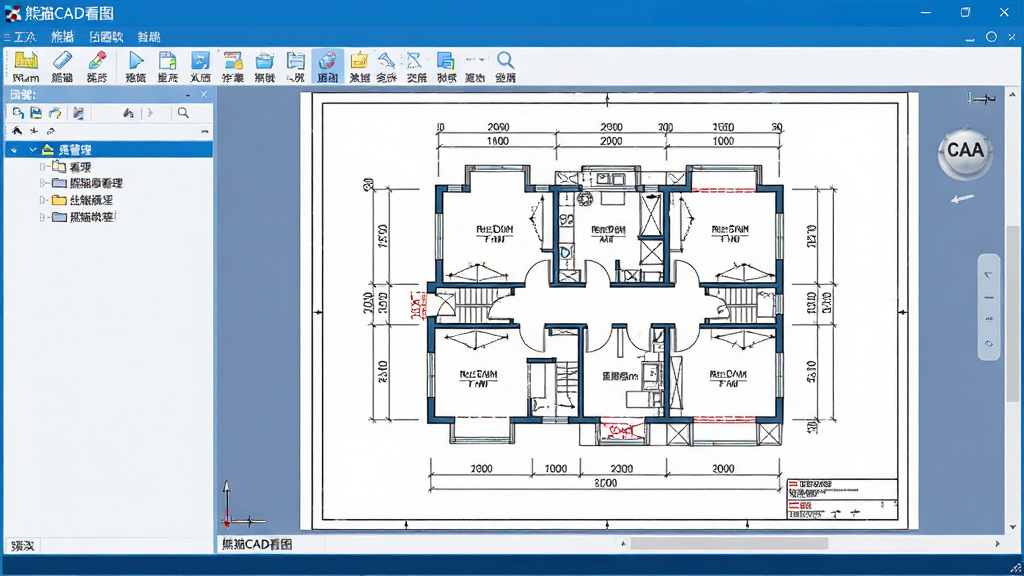Click the scroll-down arrow beside the canvas
Image resolution: width=1024 pixels, height=576 pixels.
[1013, 526]
